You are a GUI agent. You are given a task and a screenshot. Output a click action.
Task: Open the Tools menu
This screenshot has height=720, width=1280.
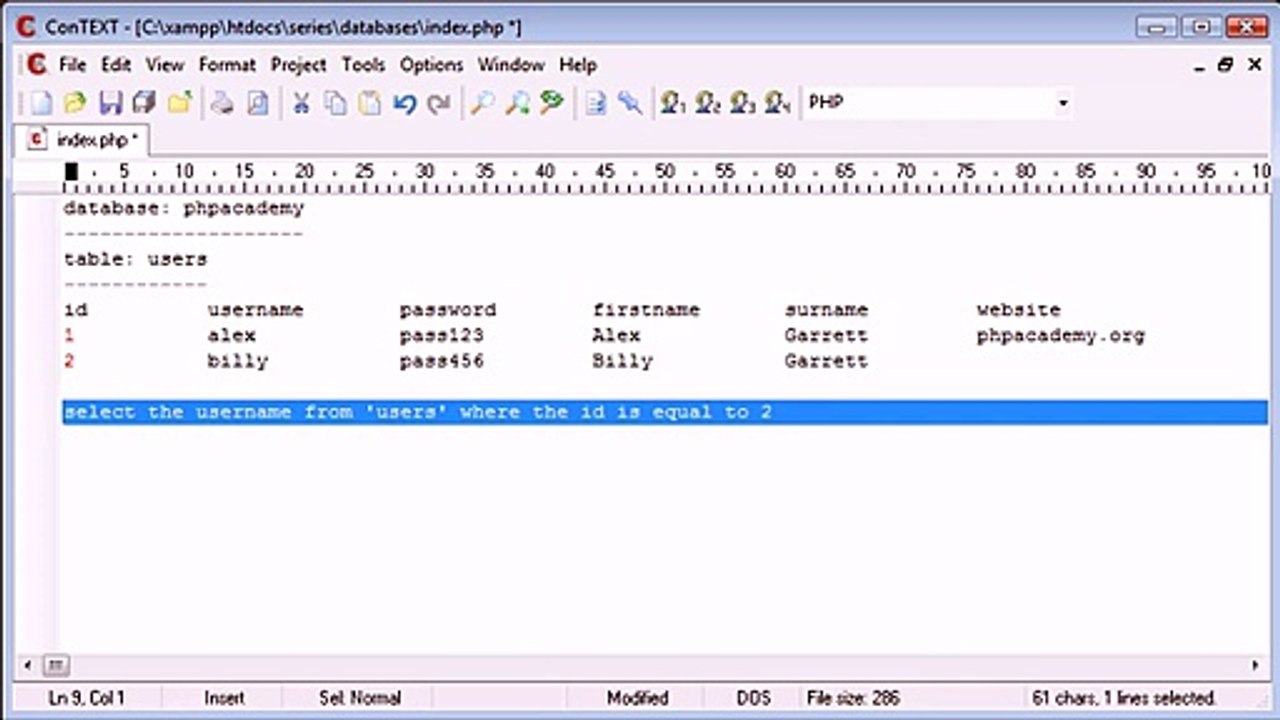click(363, 64)
